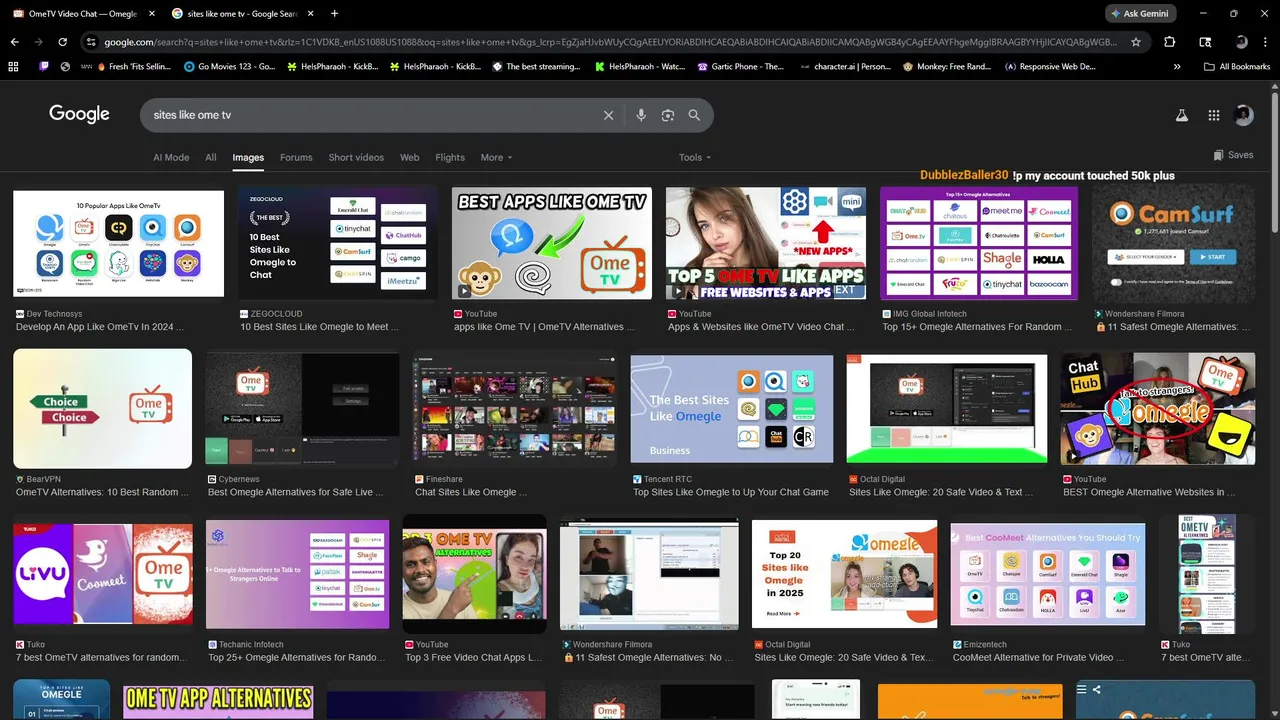Select the Images tab
The image size is (1280, 720).
coord(248,157)
